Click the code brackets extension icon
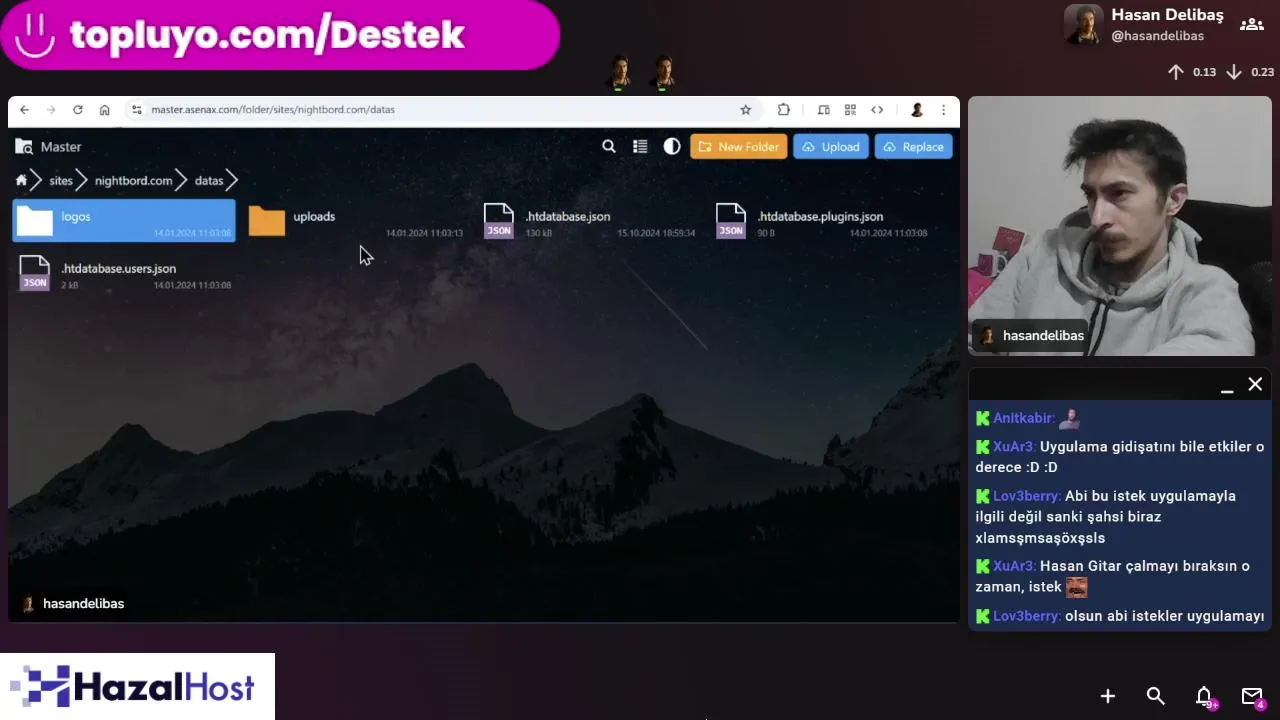The width and height of the screenshot is (1280, 720). pos(877,110)
